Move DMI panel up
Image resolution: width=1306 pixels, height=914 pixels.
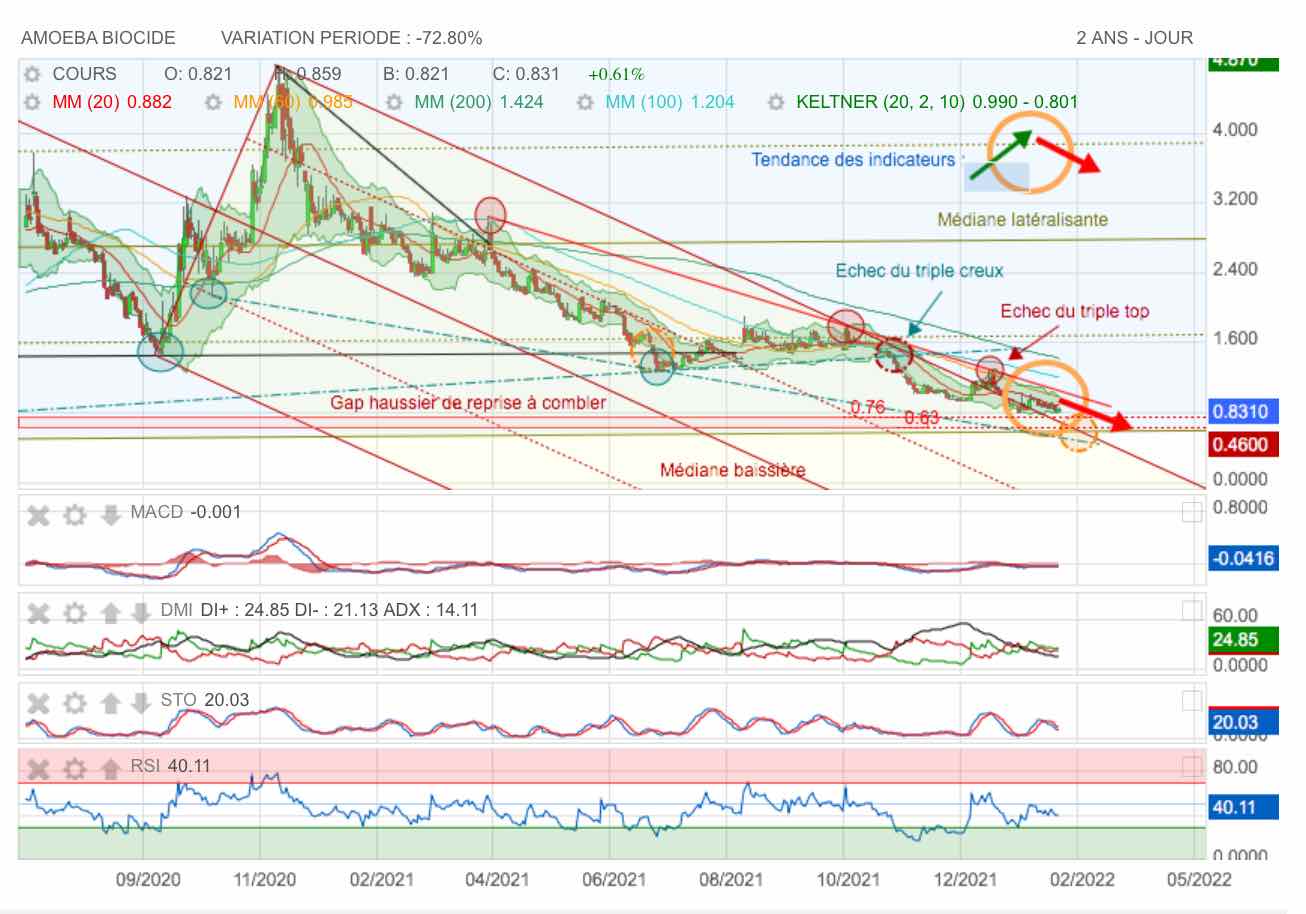[111, 611]
